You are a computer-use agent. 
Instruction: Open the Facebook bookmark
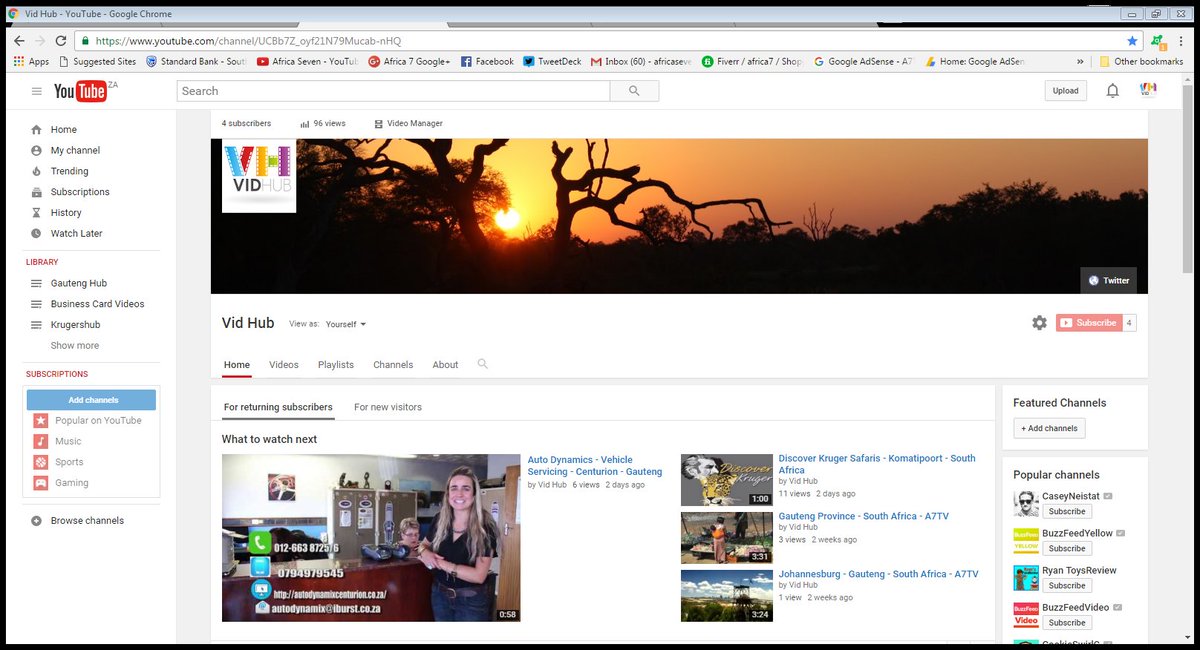coord(487,61)
